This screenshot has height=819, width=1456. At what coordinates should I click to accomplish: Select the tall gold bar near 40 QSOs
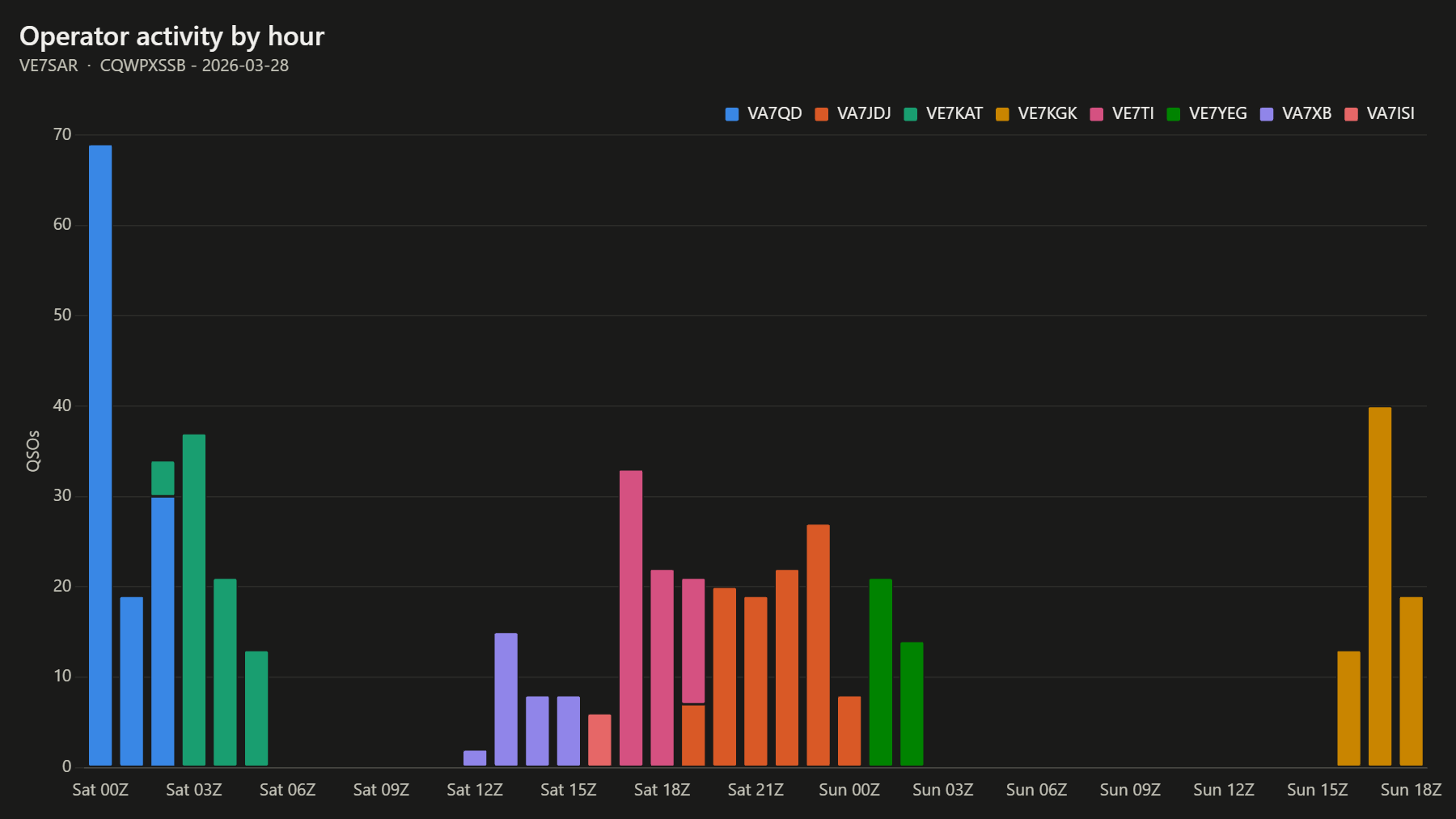point(1380,587)
